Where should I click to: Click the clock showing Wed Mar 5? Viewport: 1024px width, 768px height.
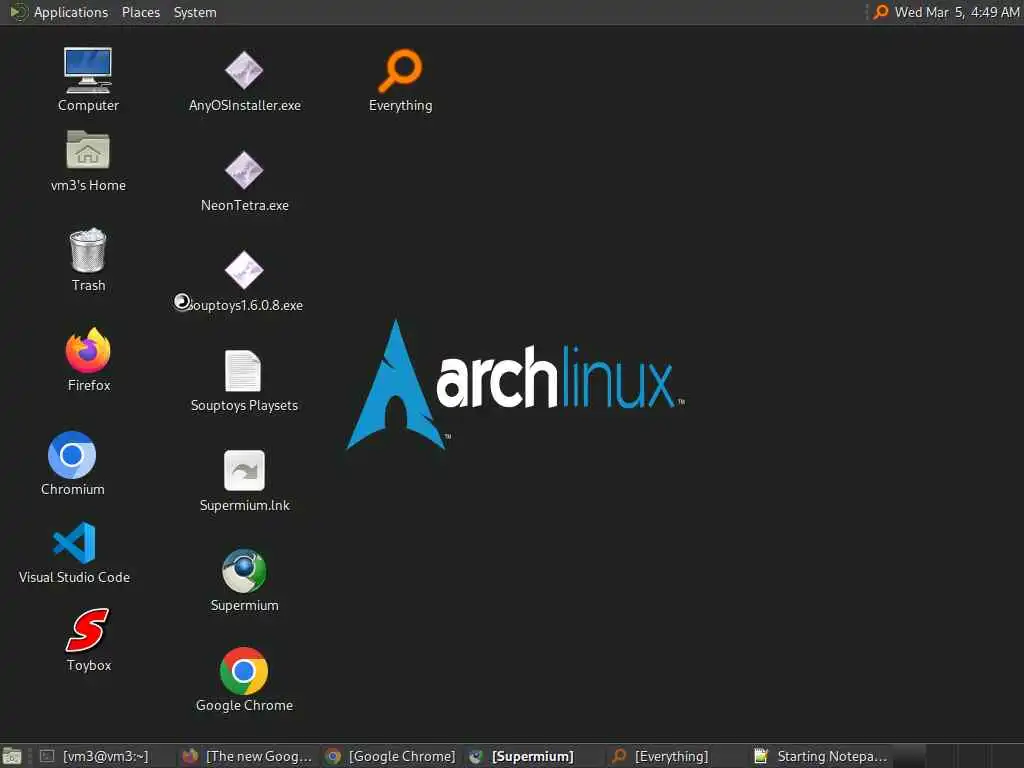tap(957, 12)
